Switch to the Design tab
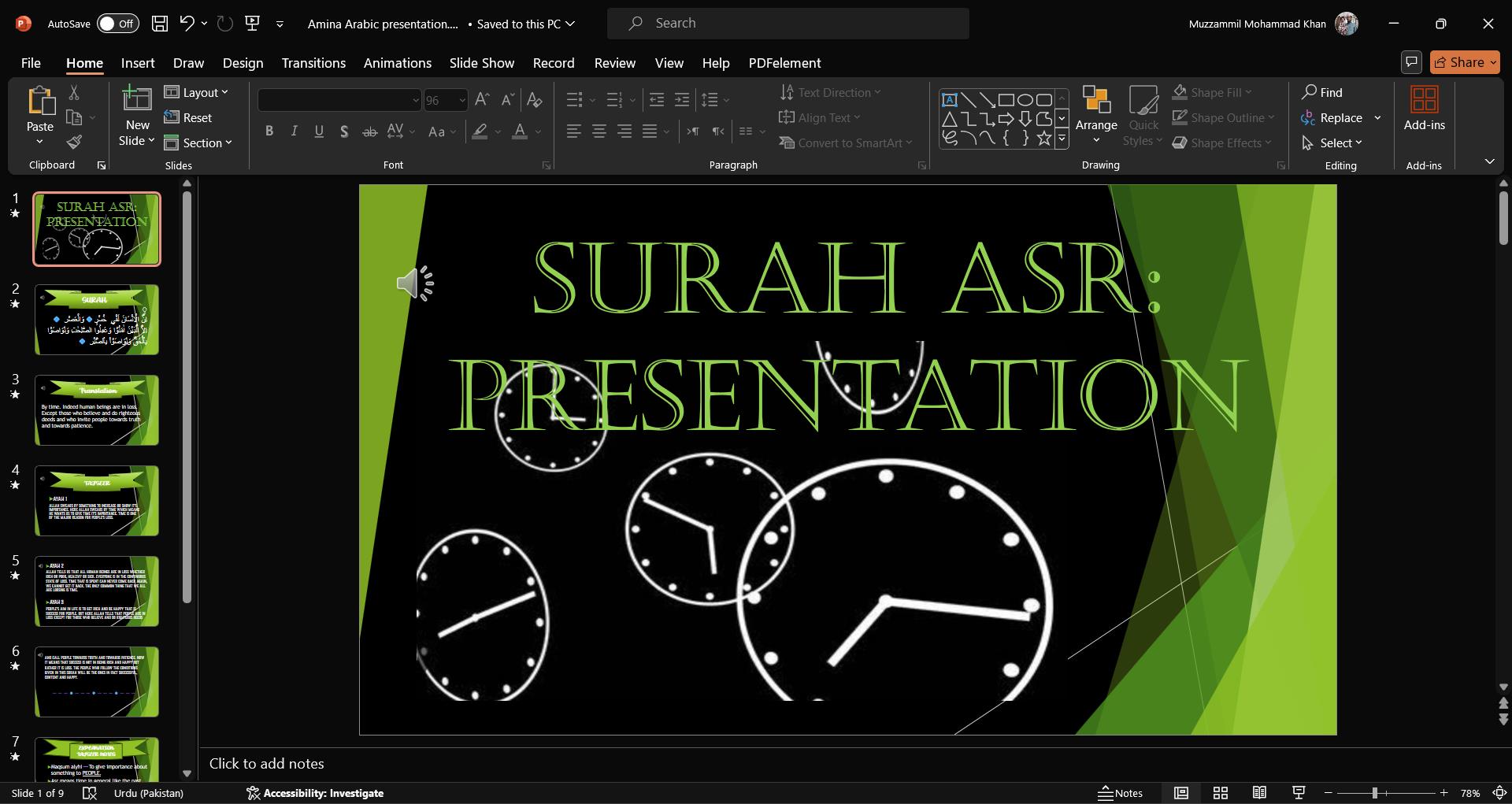This screenshot has height=804, width=1512. tap(243, 63)
